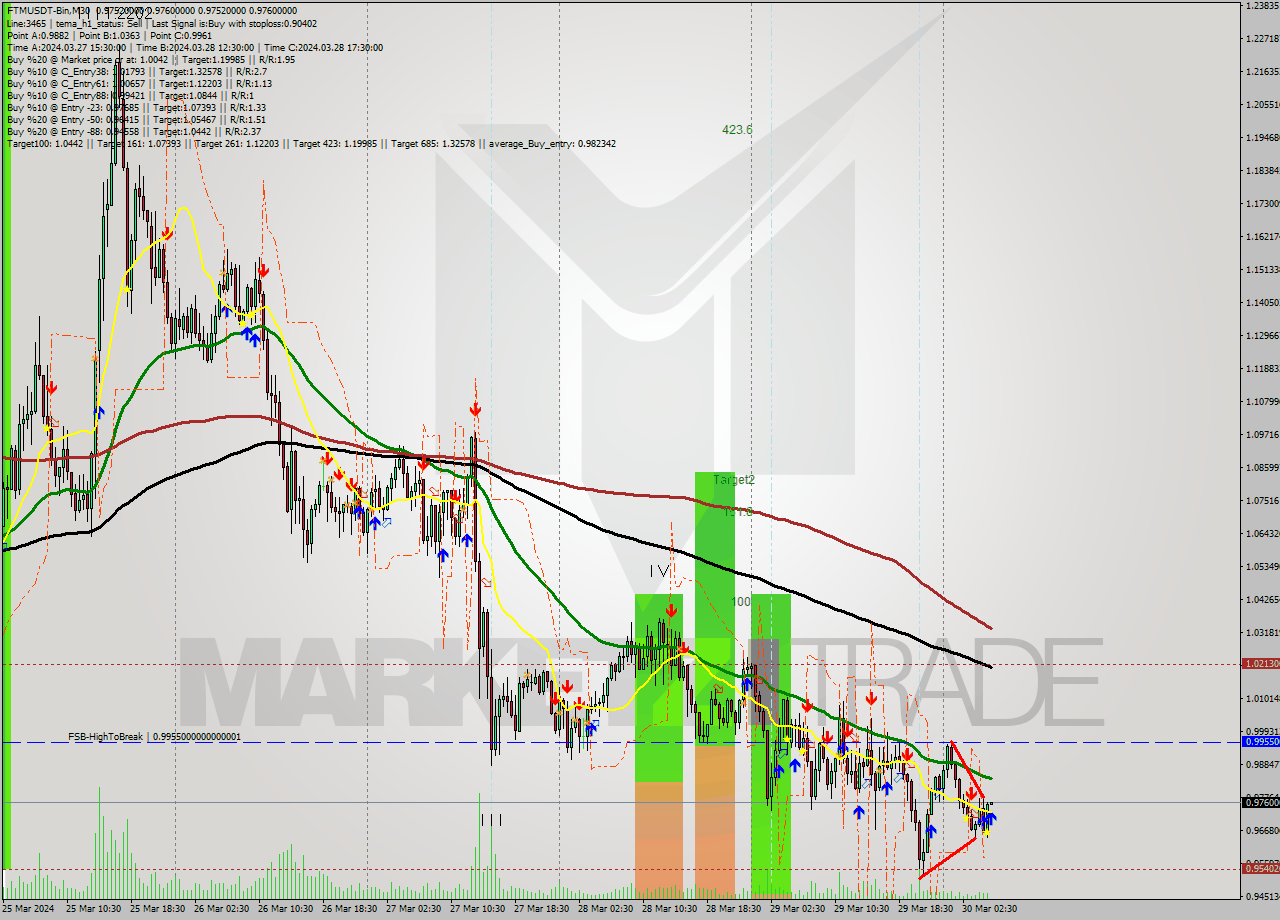
Task: Click the FSB-HighToBreak level label
Action: (x=154, y=736)
